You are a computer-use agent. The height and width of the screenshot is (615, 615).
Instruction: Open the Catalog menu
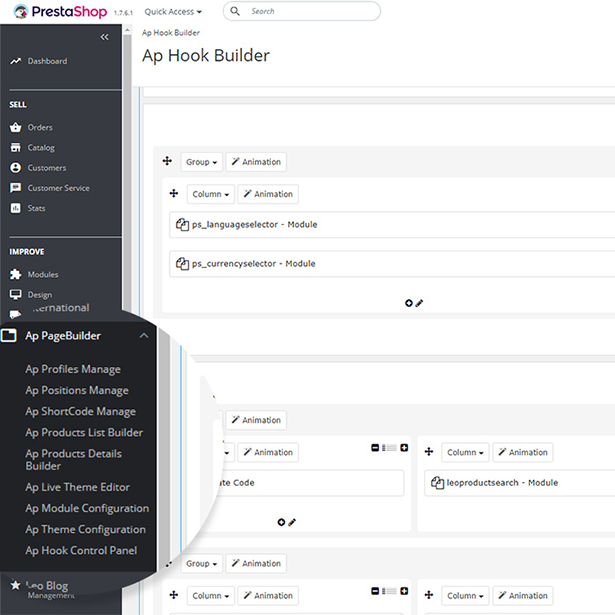(41, 148)
